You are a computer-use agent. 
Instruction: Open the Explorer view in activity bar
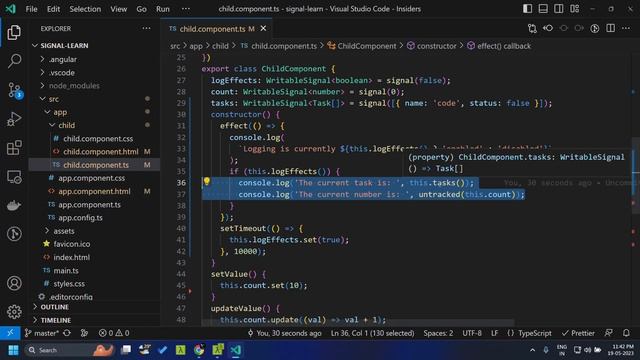point(14,32)
